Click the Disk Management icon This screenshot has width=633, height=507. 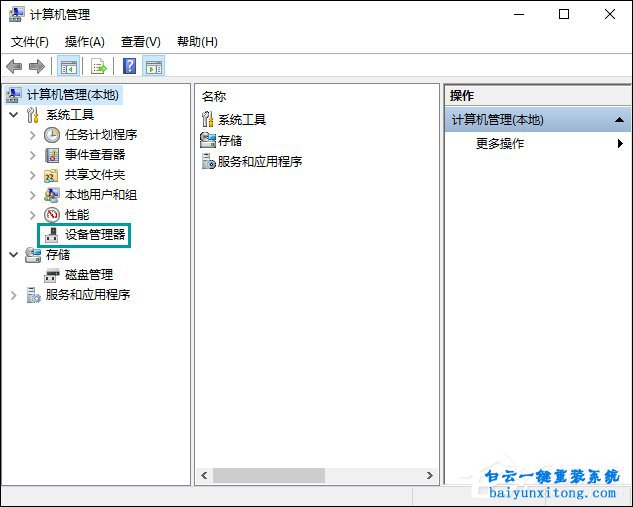52,275
